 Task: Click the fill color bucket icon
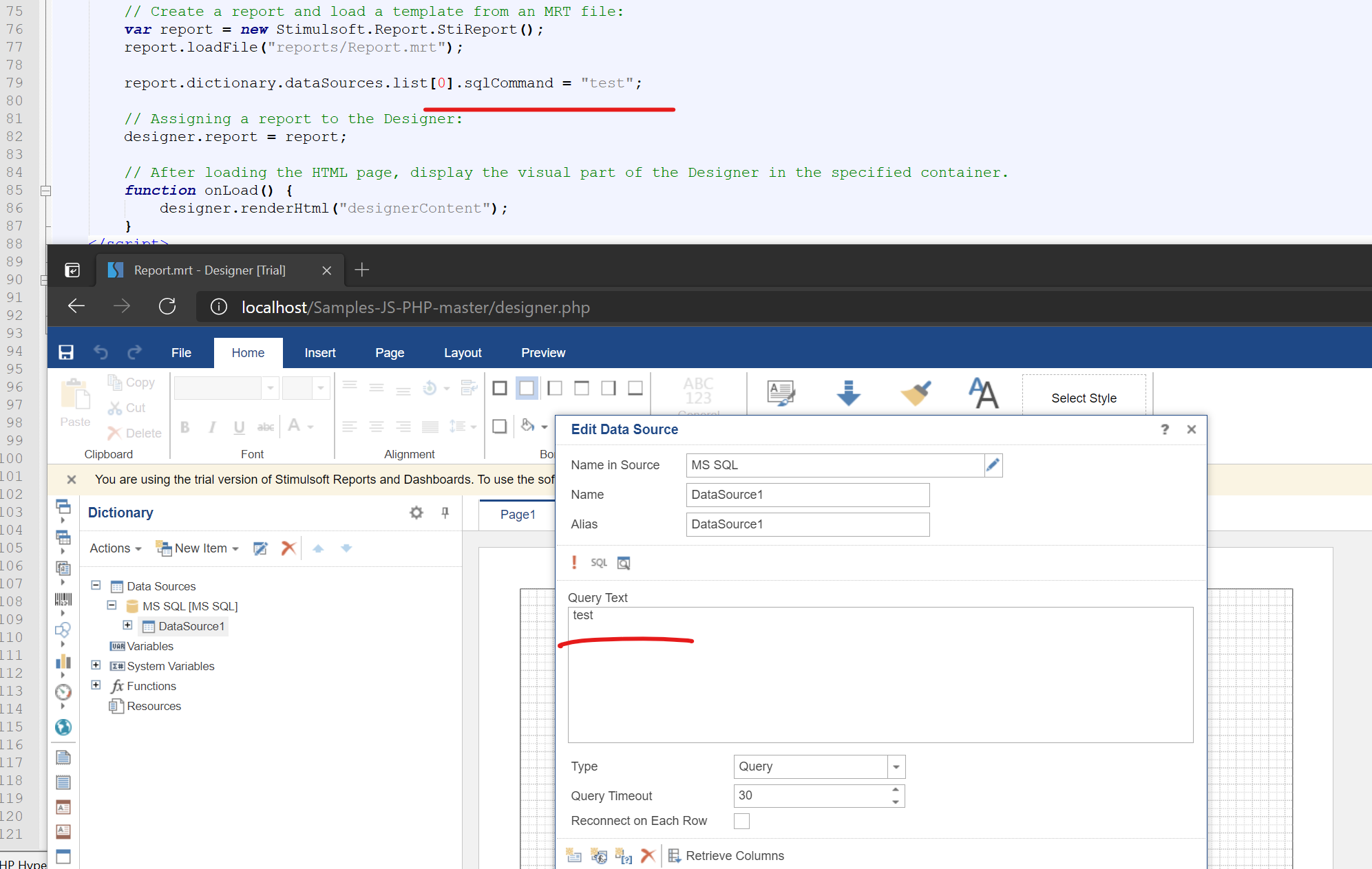[528, 426]
